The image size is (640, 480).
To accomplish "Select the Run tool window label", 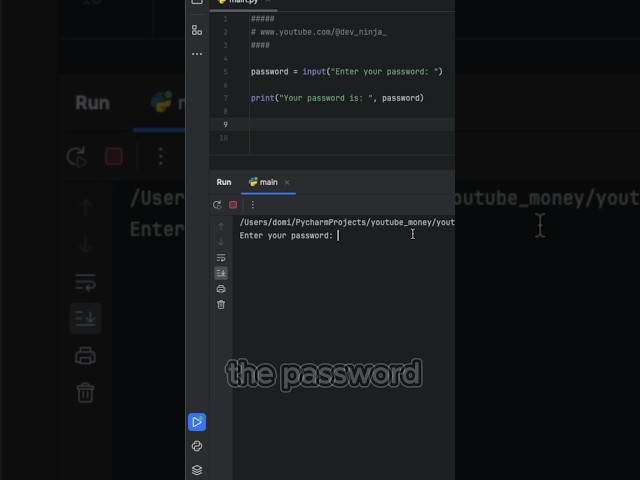I will tap(224, 182).
